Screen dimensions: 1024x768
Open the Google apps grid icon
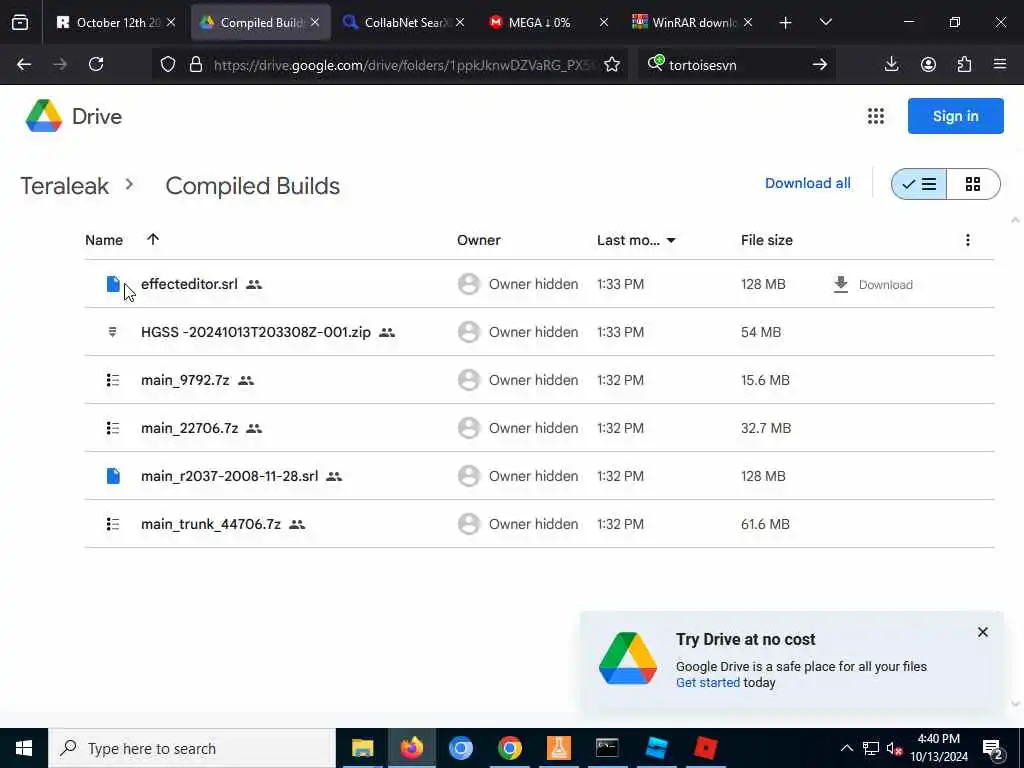(x=876, y=116)
